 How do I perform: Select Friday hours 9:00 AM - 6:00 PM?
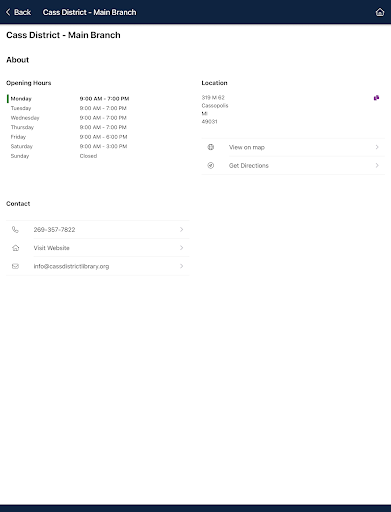(x=103, y=137)
